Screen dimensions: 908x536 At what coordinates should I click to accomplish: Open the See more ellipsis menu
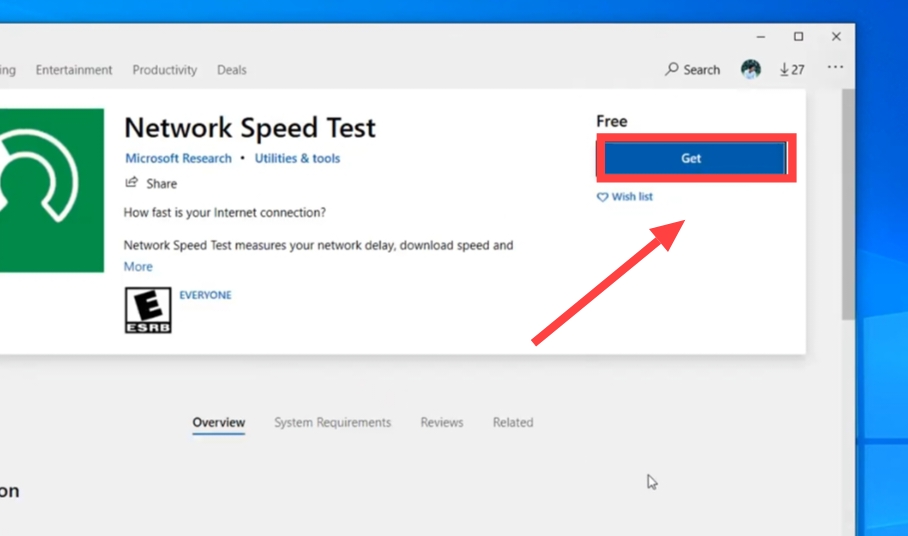pyautogui.click(x=835, y=67)
